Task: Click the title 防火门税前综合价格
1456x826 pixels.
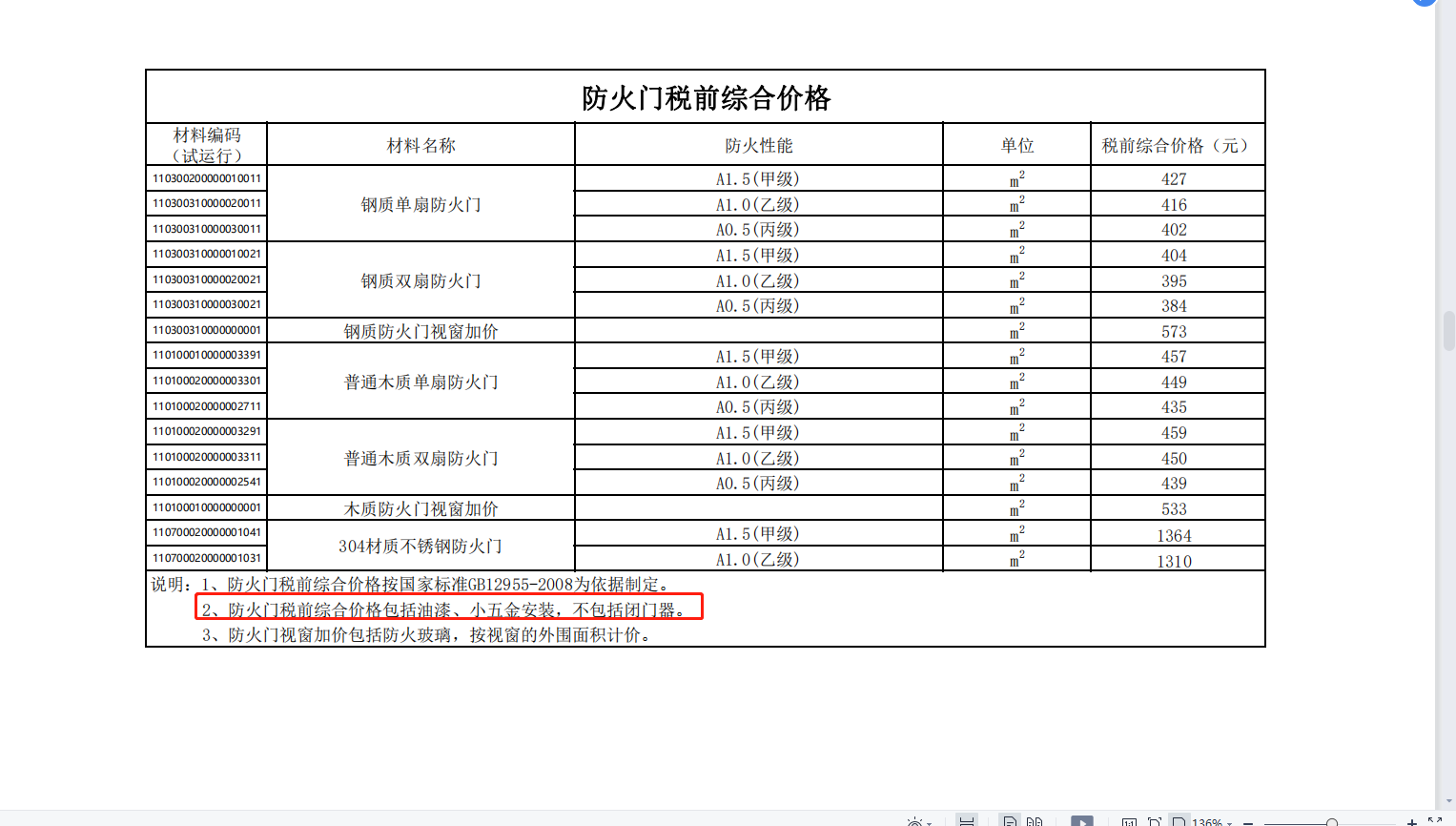Action: point(706,97)
